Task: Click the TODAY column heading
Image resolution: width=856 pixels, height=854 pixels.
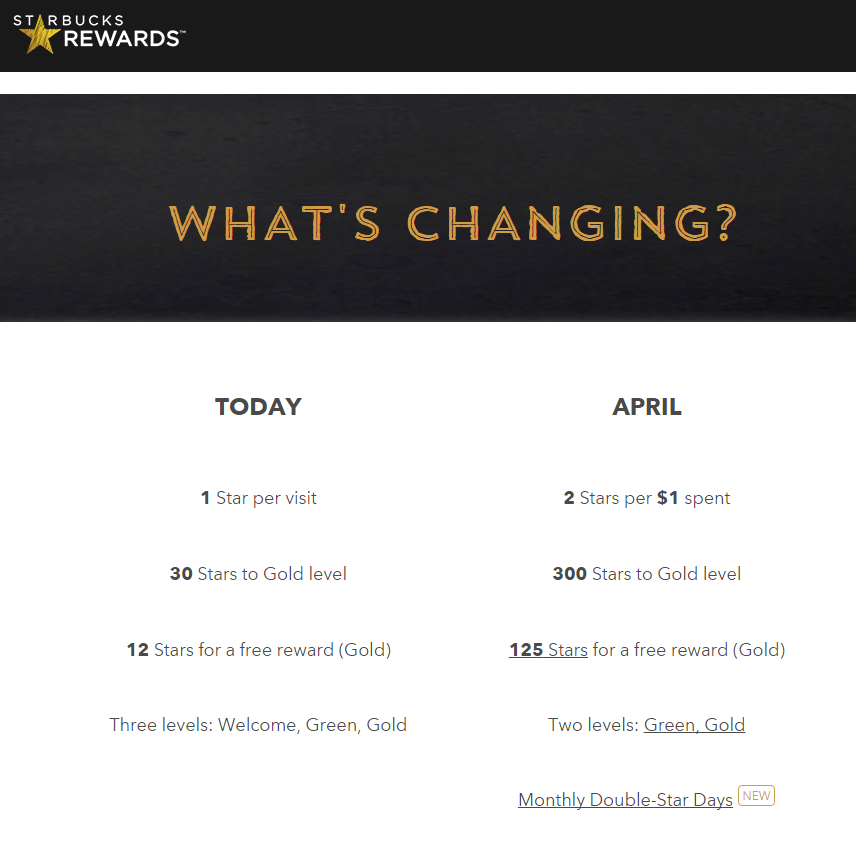Action: click(x=258, y=407)
